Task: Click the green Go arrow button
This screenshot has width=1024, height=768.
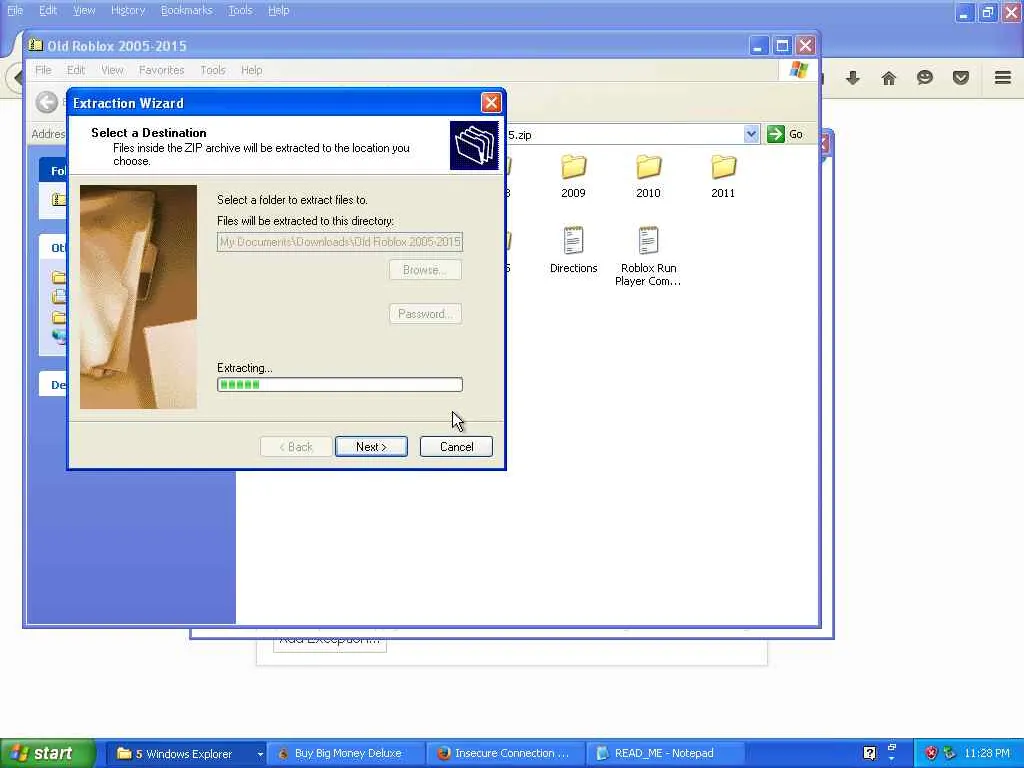Action: pos(775,134)
